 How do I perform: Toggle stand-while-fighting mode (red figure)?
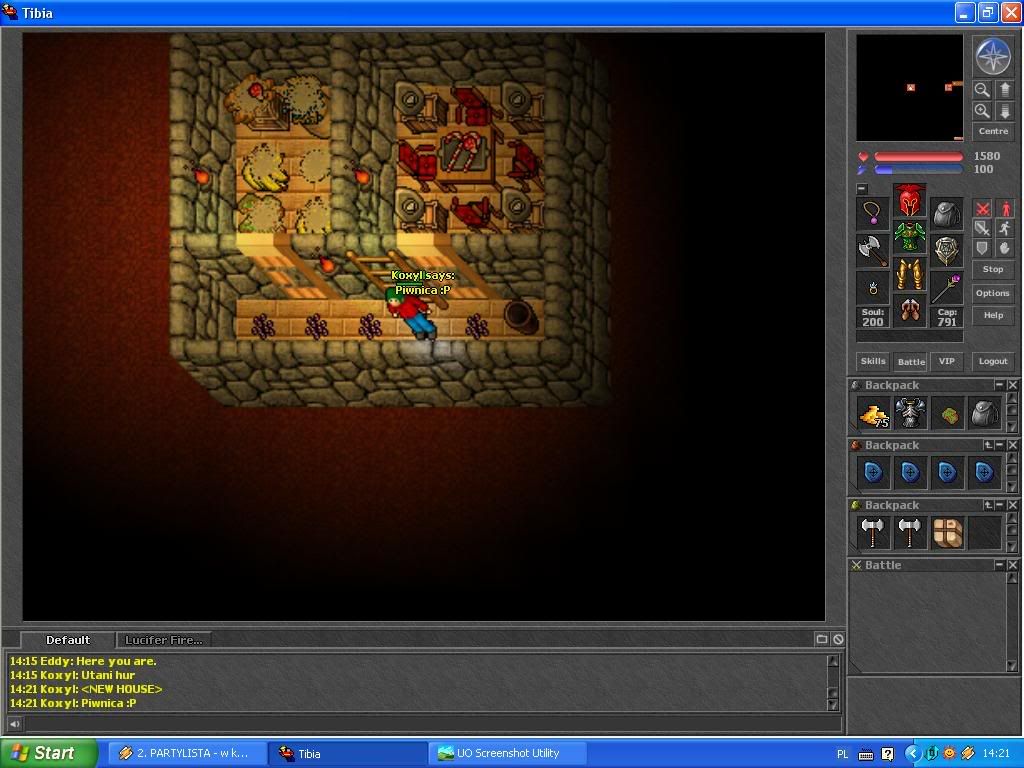(x=1005, y=208)
